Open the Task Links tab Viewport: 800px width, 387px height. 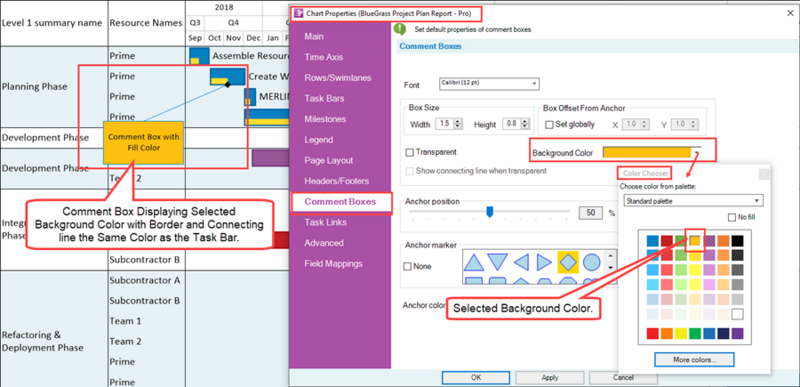(326, 222)
